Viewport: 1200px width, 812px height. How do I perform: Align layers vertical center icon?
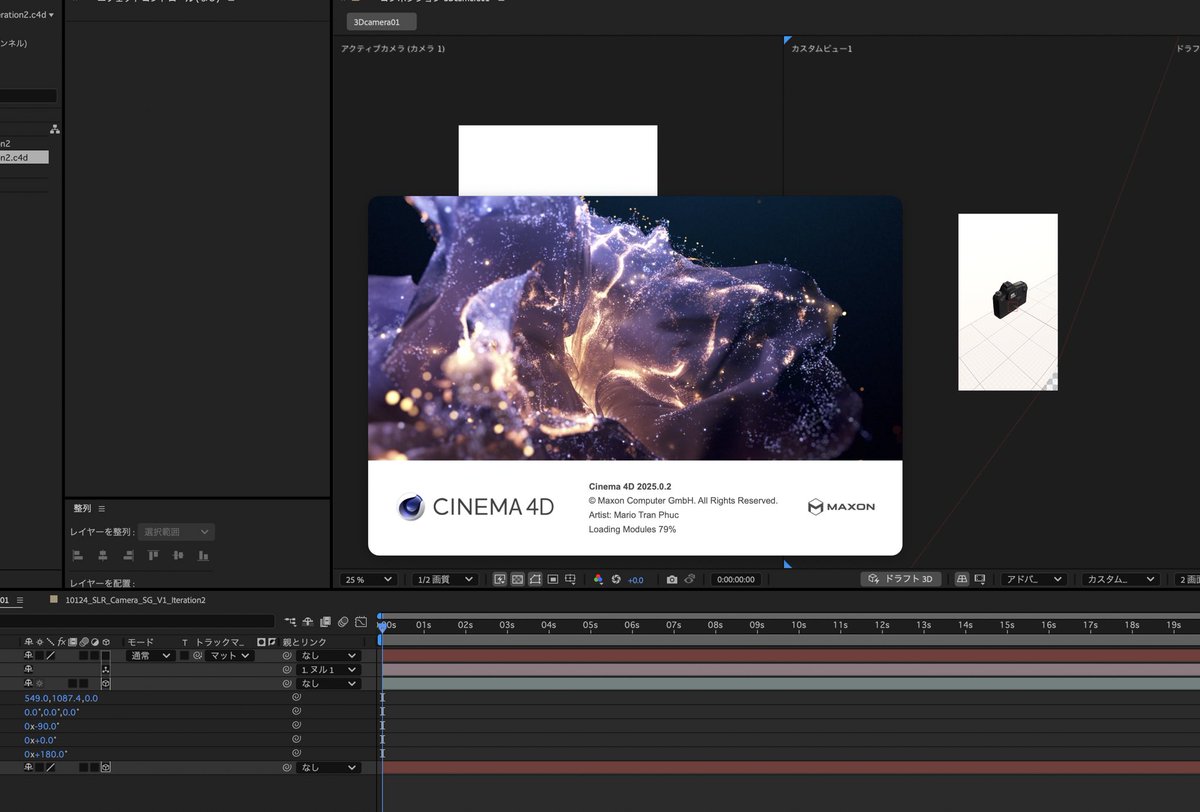point(178,555)
